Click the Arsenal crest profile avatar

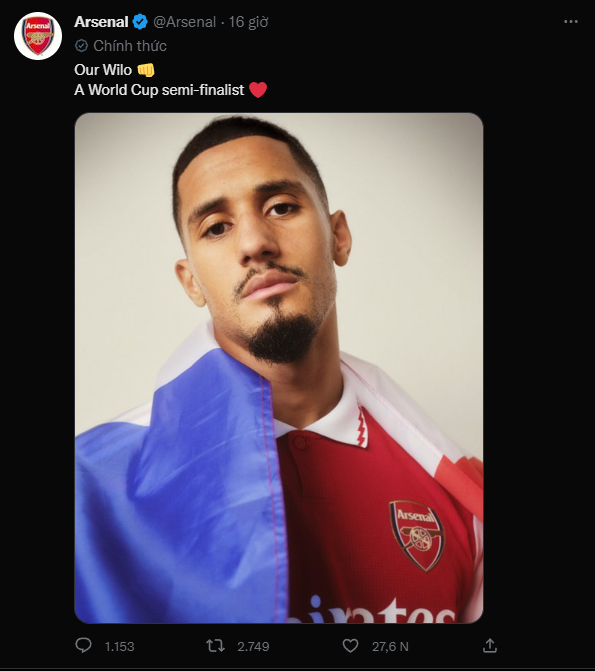[x=38, y=36]
